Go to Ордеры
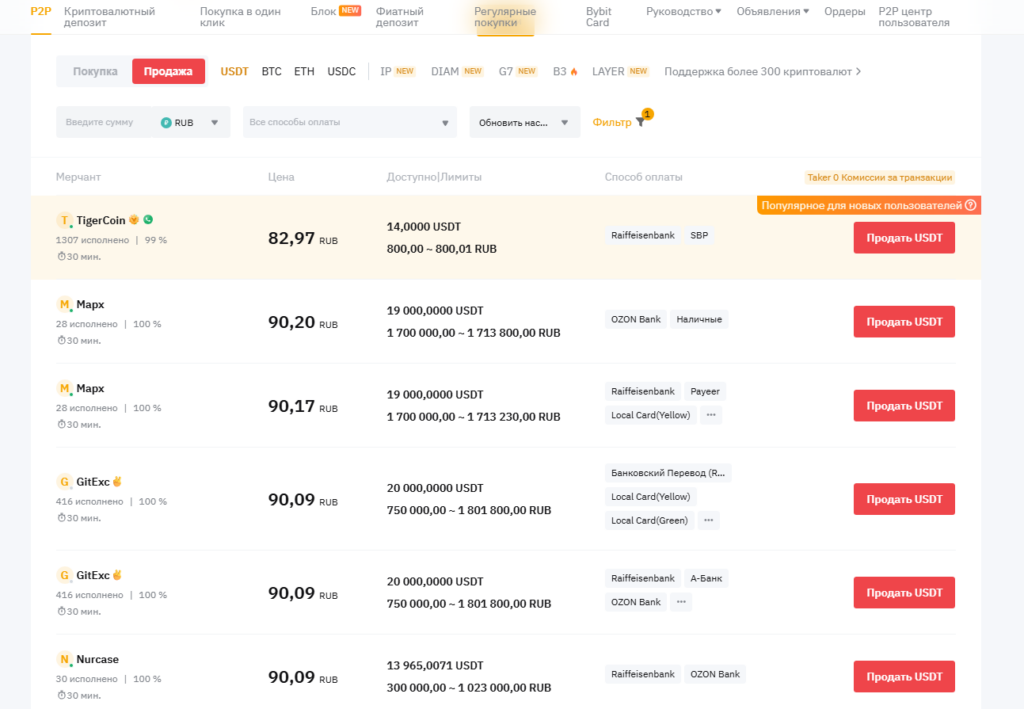Image resolution: width=1024 pixels, height=709 pixels. (844, 11)
